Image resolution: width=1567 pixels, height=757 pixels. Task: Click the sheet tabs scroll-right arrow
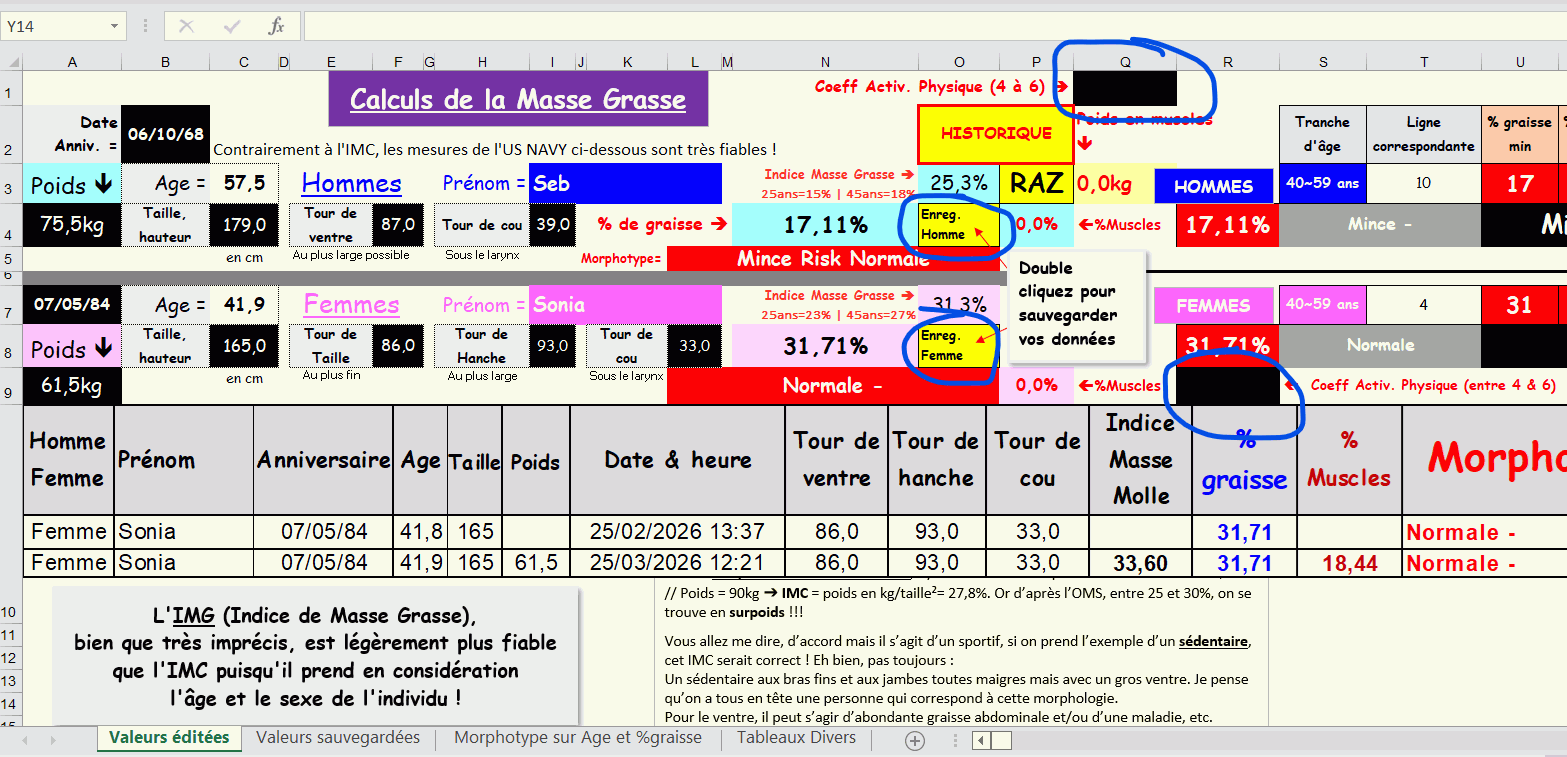pos(53,740)
